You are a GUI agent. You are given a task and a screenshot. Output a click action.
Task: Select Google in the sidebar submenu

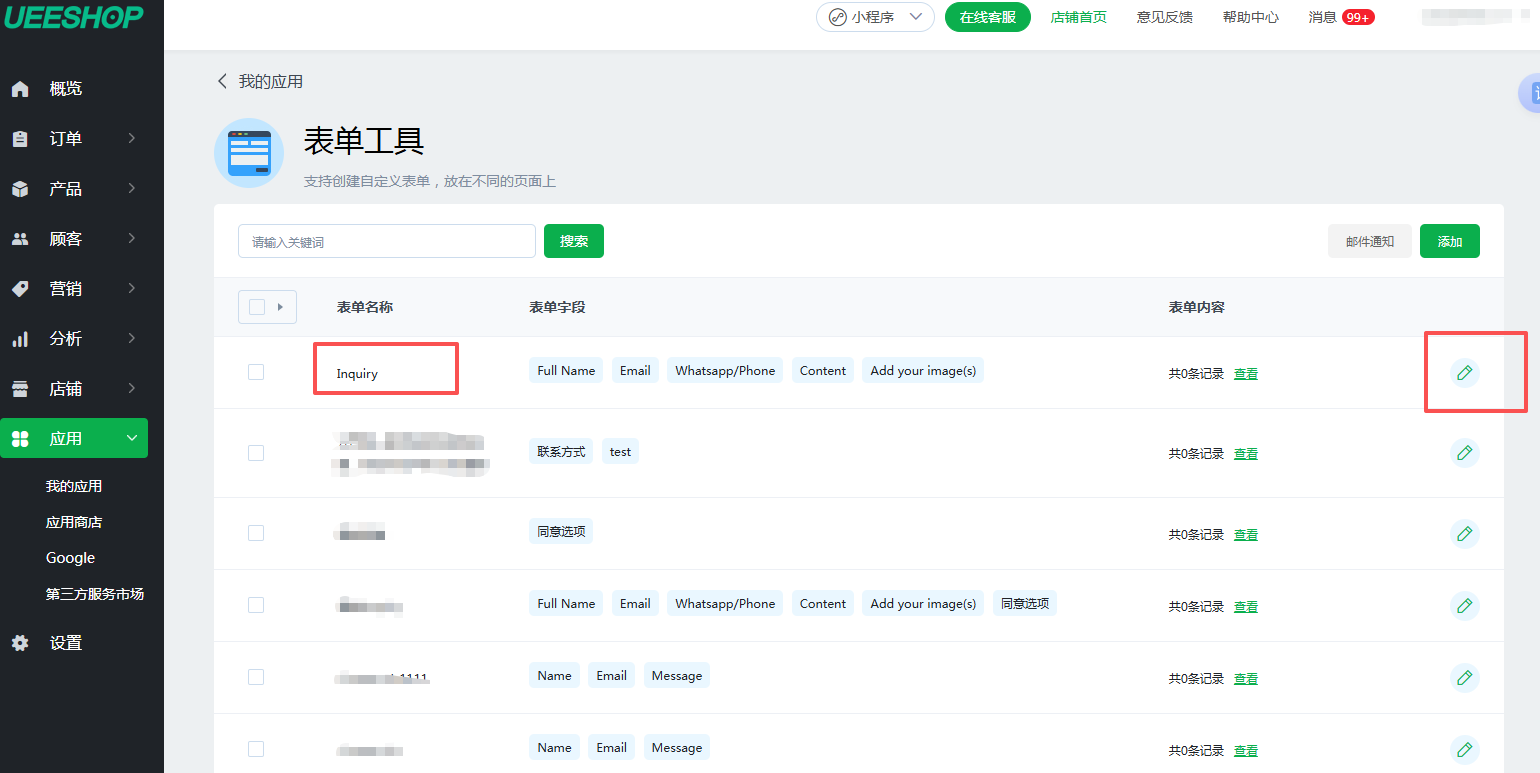point(70,558)
